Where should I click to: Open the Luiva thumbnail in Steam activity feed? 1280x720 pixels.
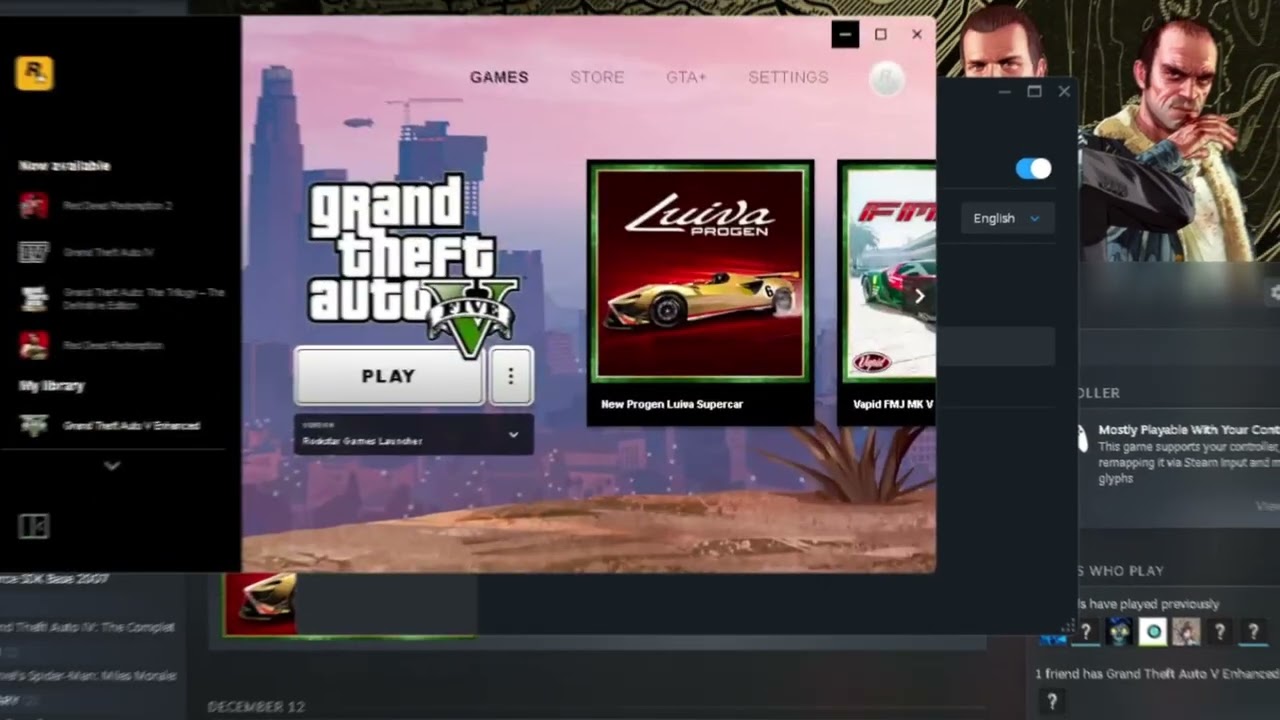pyautogui.click(x=261, y=603)
